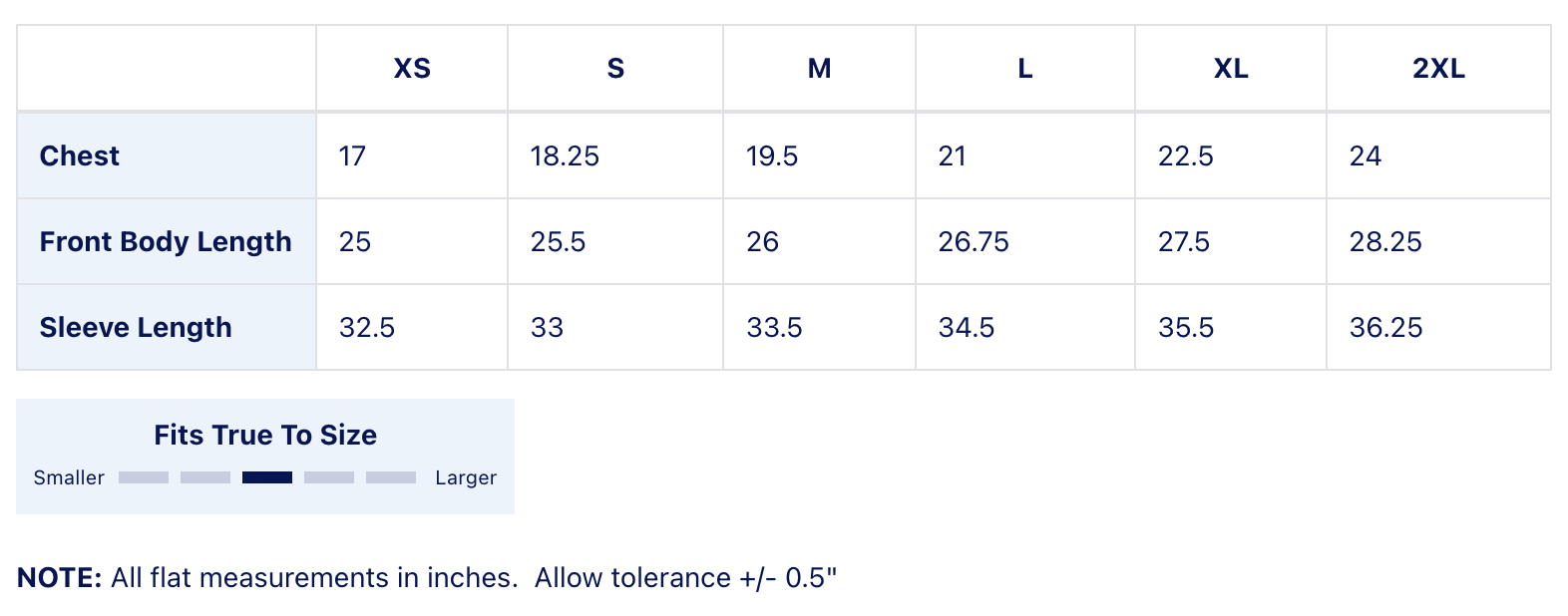Click the Larger label on fit scale
This screenshot has height=616, width=1568.
(466, 477)
